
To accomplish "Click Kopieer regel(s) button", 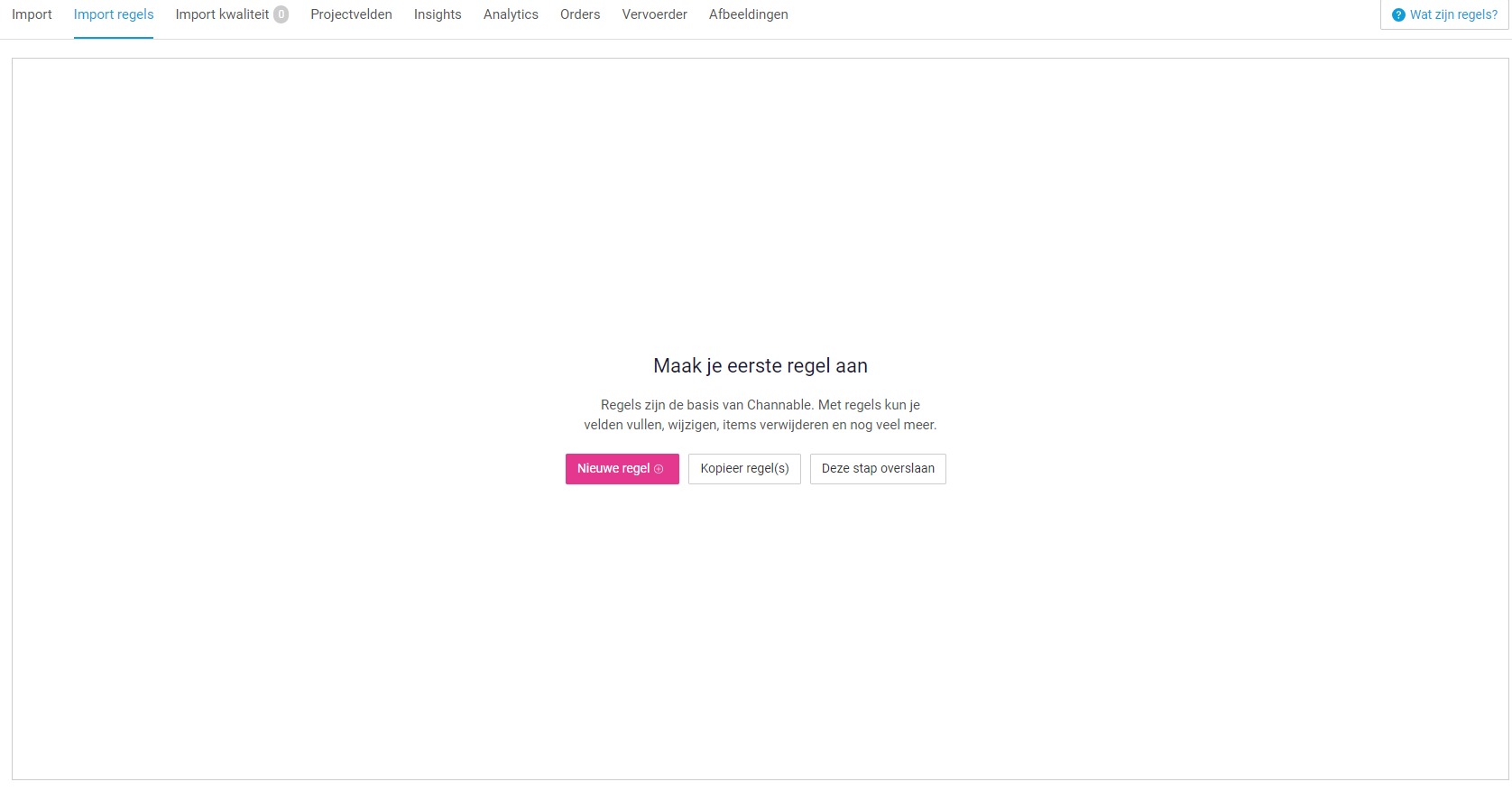I will (744, 469).
